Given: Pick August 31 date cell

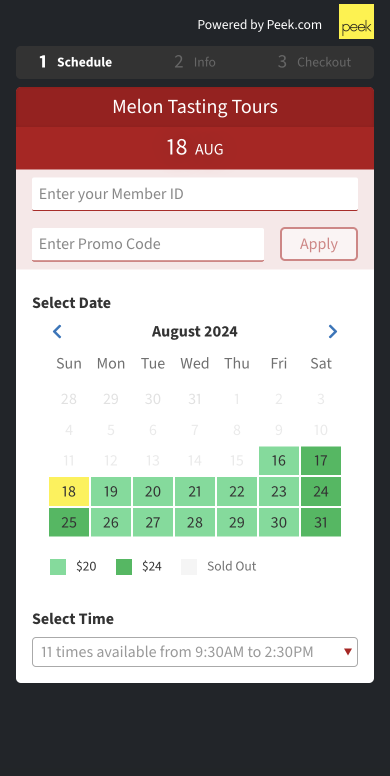Looking at the screenshot, I should 321,522.
